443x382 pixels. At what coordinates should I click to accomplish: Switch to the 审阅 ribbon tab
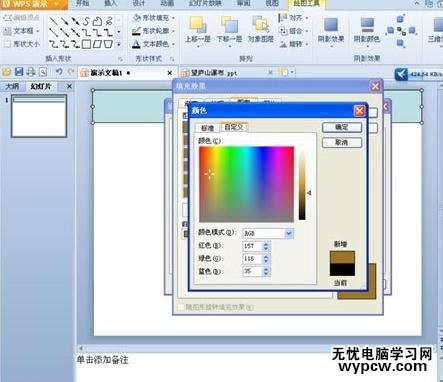(244, 4)
